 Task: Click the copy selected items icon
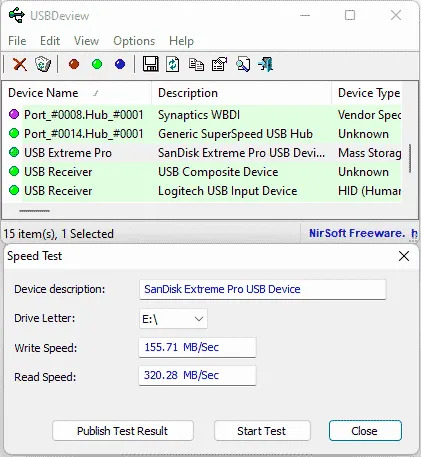(196, 64)
